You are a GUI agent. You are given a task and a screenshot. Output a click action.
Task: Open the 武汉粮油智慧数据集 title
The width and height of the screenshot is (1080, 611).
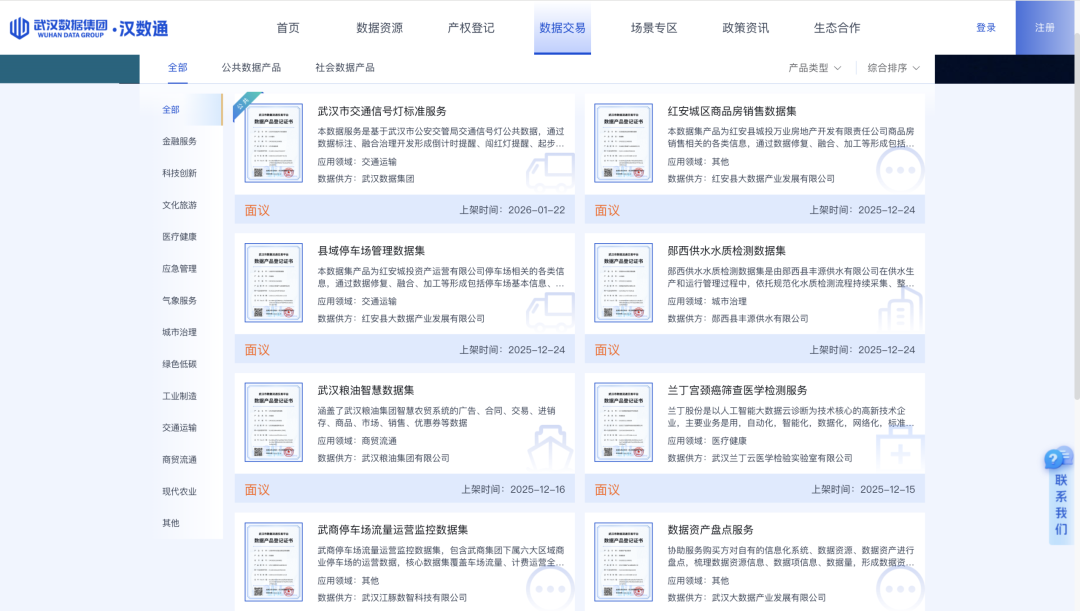pos(365,390)
